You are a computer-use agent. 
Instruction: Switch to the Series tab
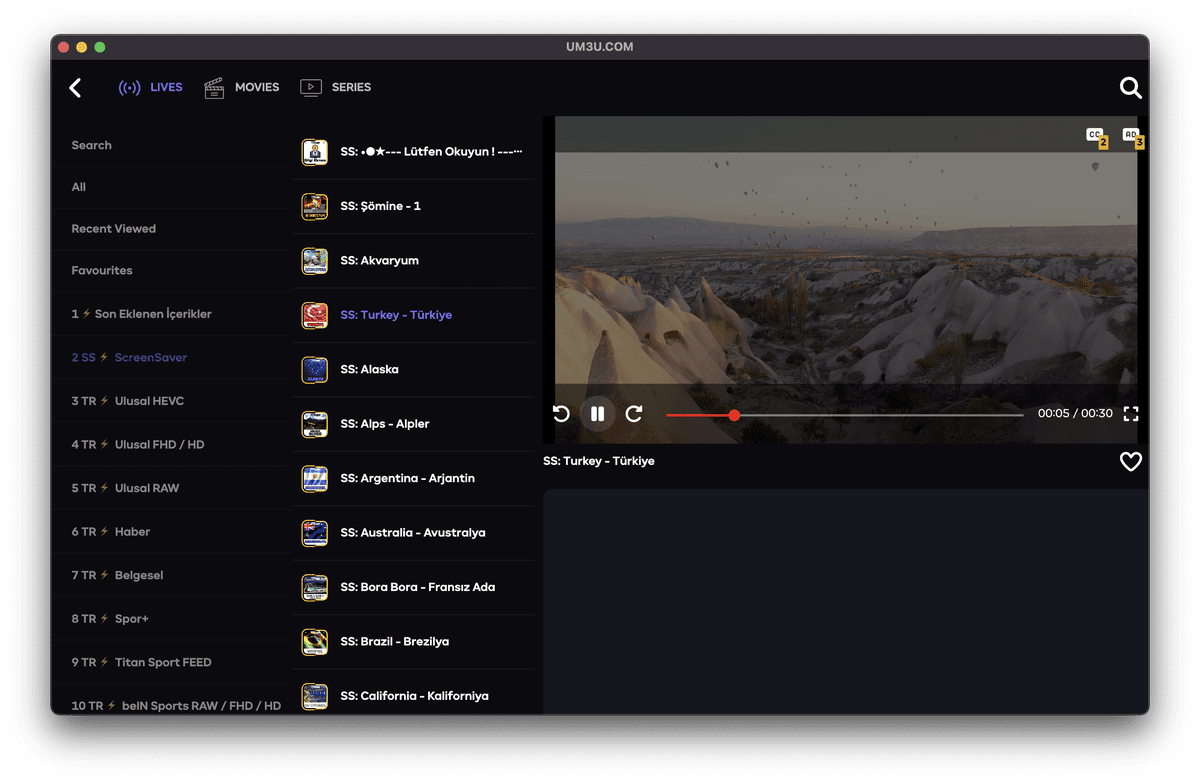coord(336,88)
